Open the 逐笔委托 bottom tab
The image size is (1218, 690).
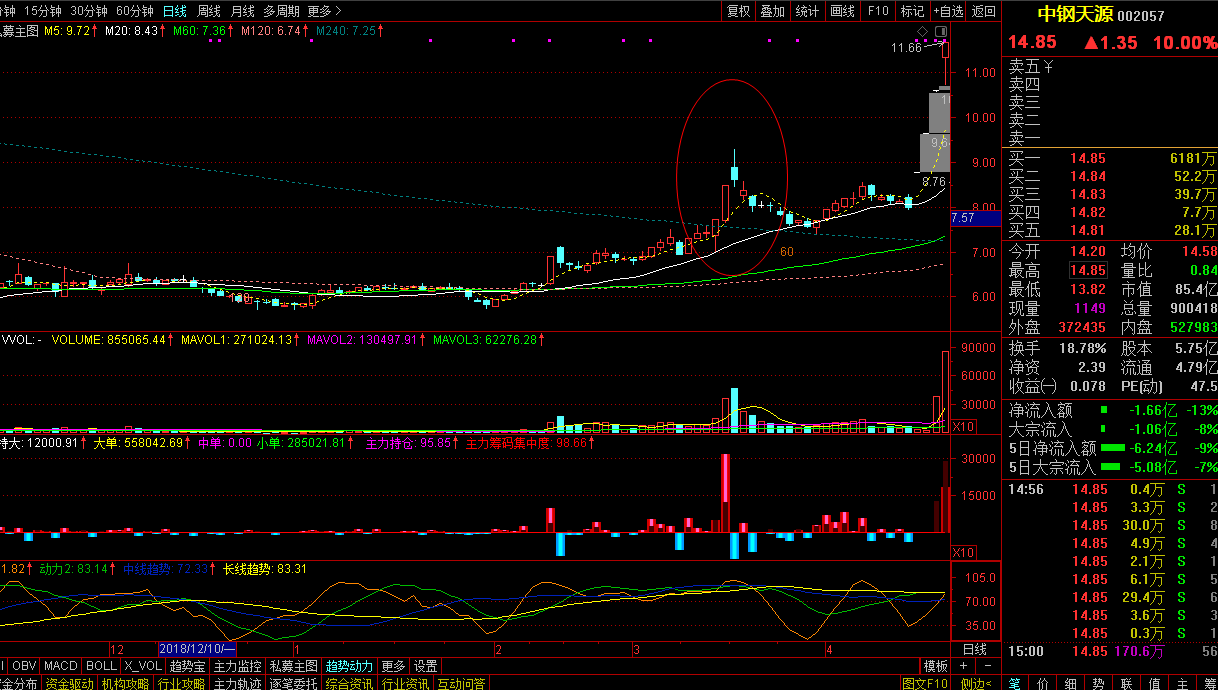pos(294,684)
